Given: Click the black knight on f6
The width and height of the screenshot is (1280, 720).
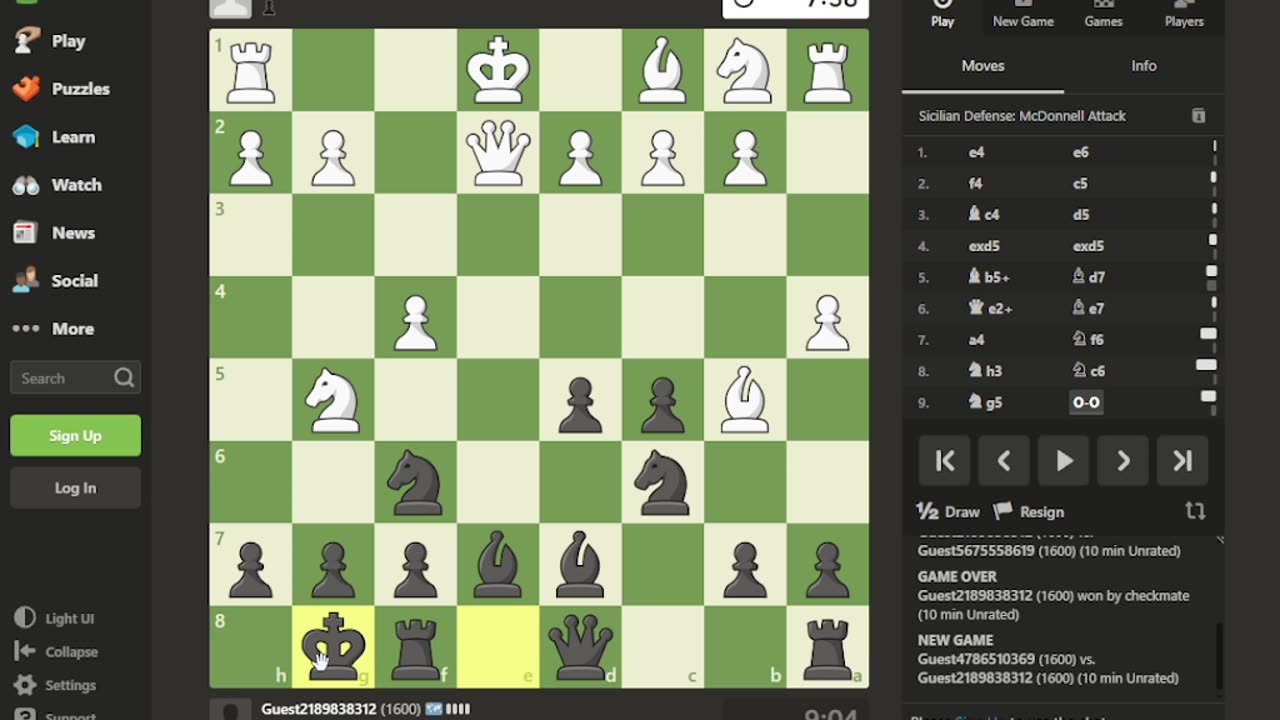Looking at the screenshot, I should (415, 482).
